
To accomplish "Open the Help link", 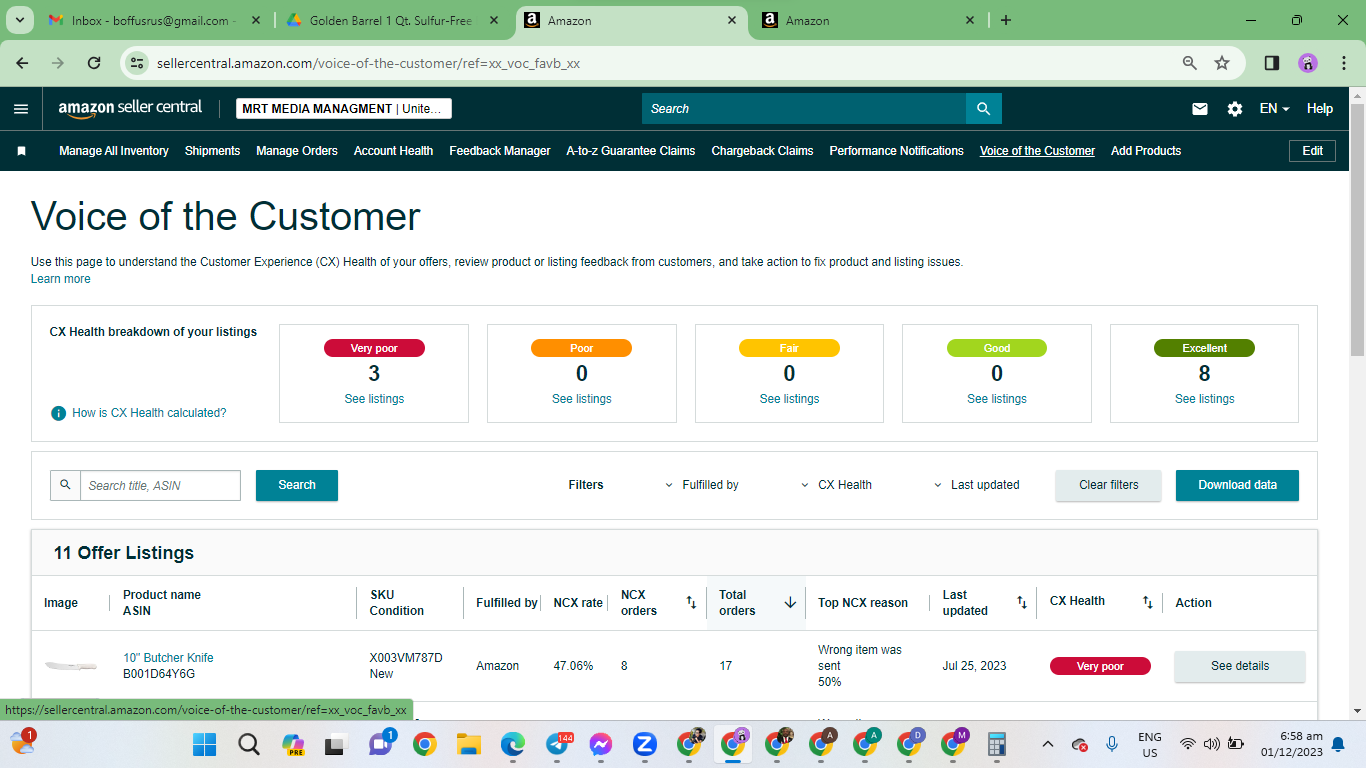I will (1320, 109).
